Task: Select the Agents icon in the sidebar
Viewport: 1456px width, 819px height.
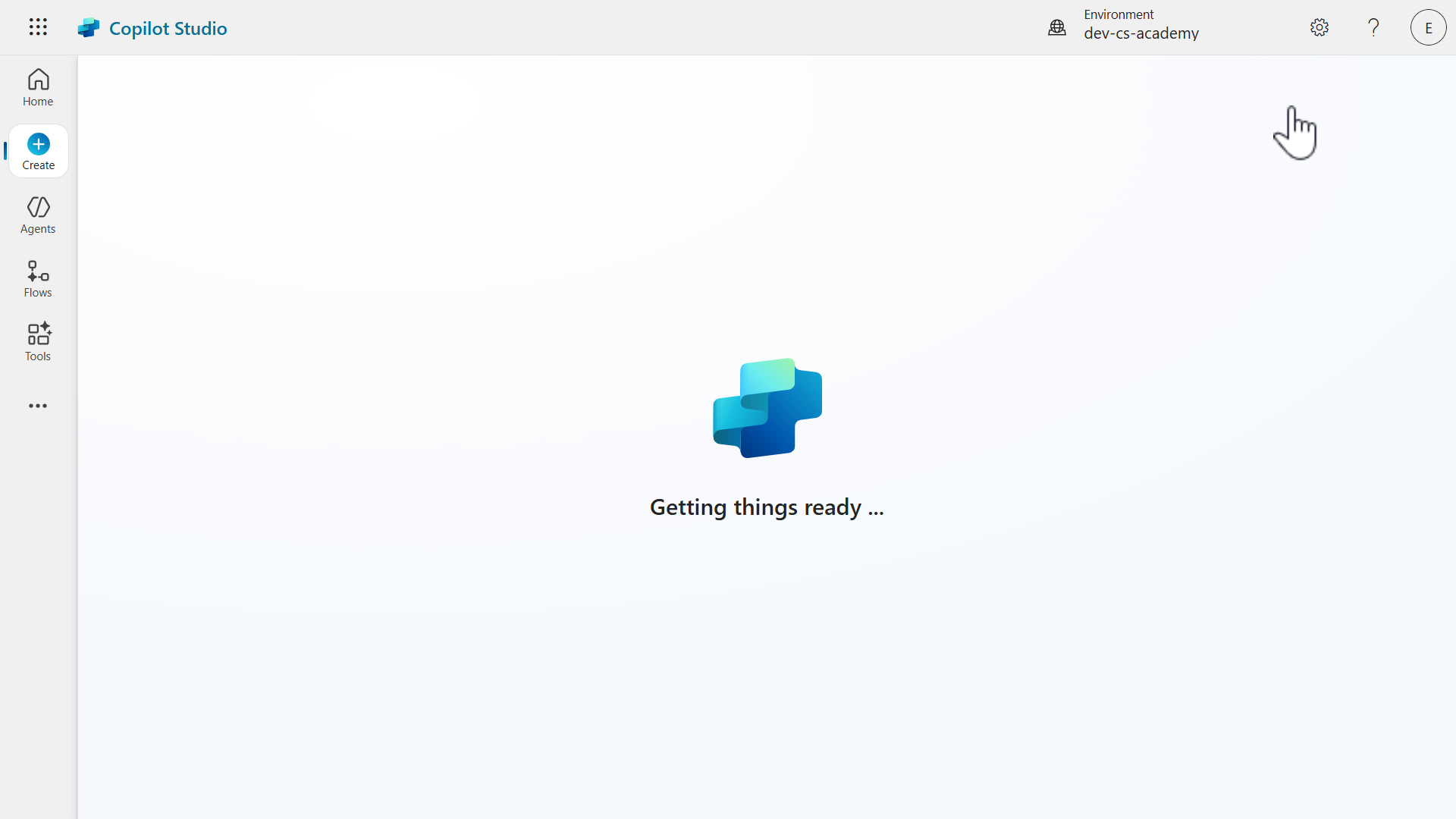Action: (x=37, y=207)
